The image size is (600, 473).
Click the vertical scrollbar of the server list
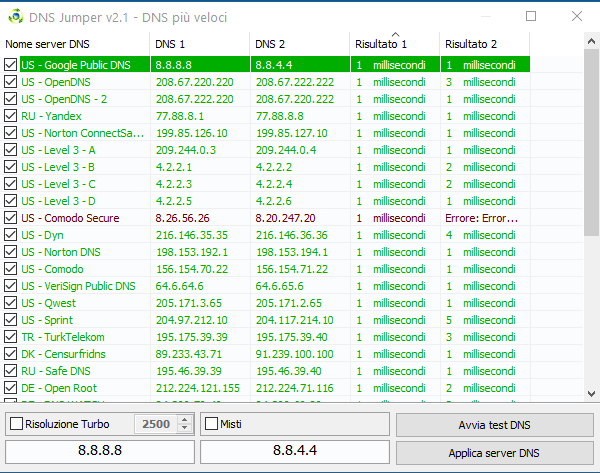[x=591, y=250]
